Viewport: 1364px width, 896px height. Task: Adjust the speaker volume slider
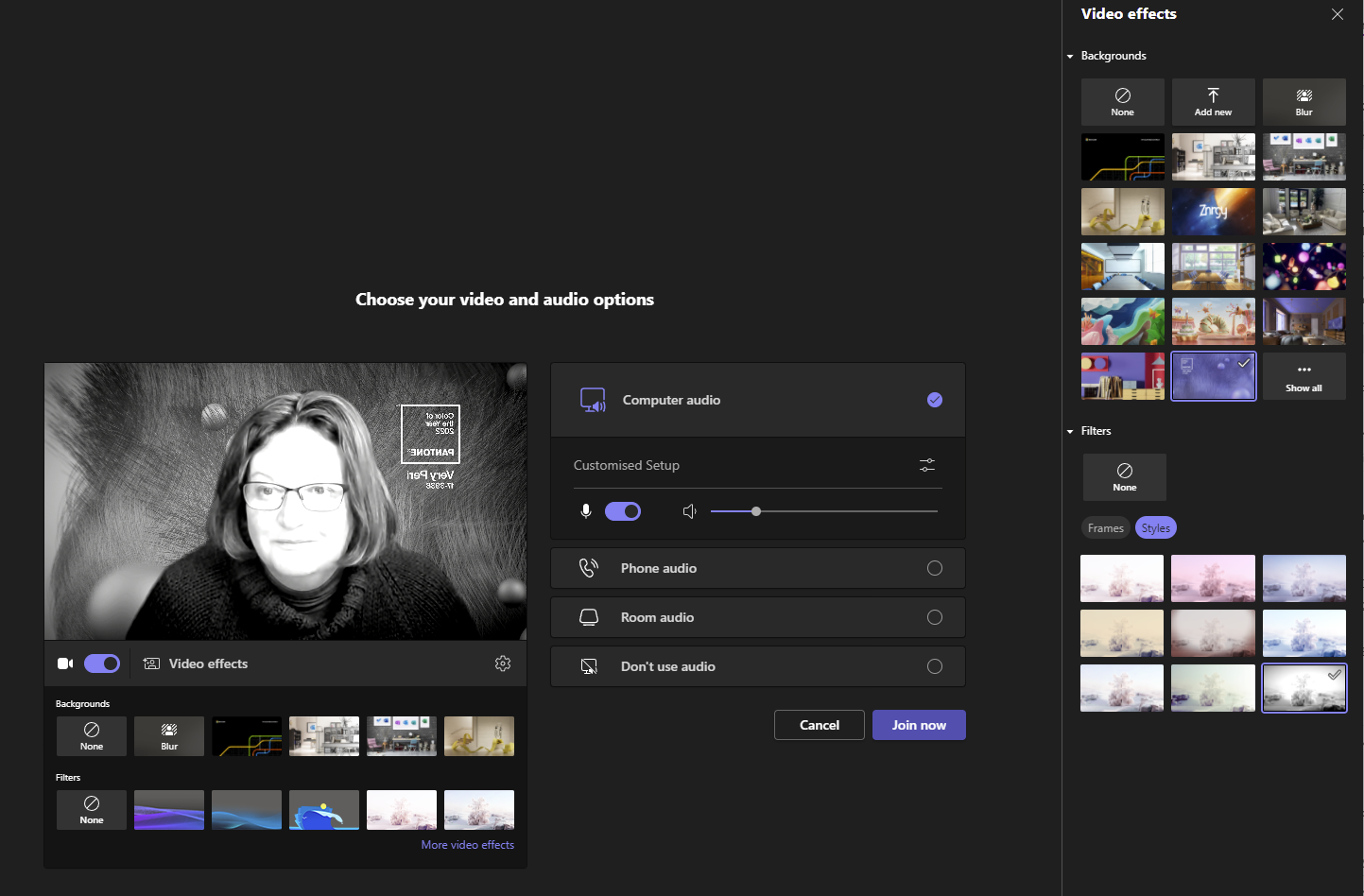coord(755,510)
